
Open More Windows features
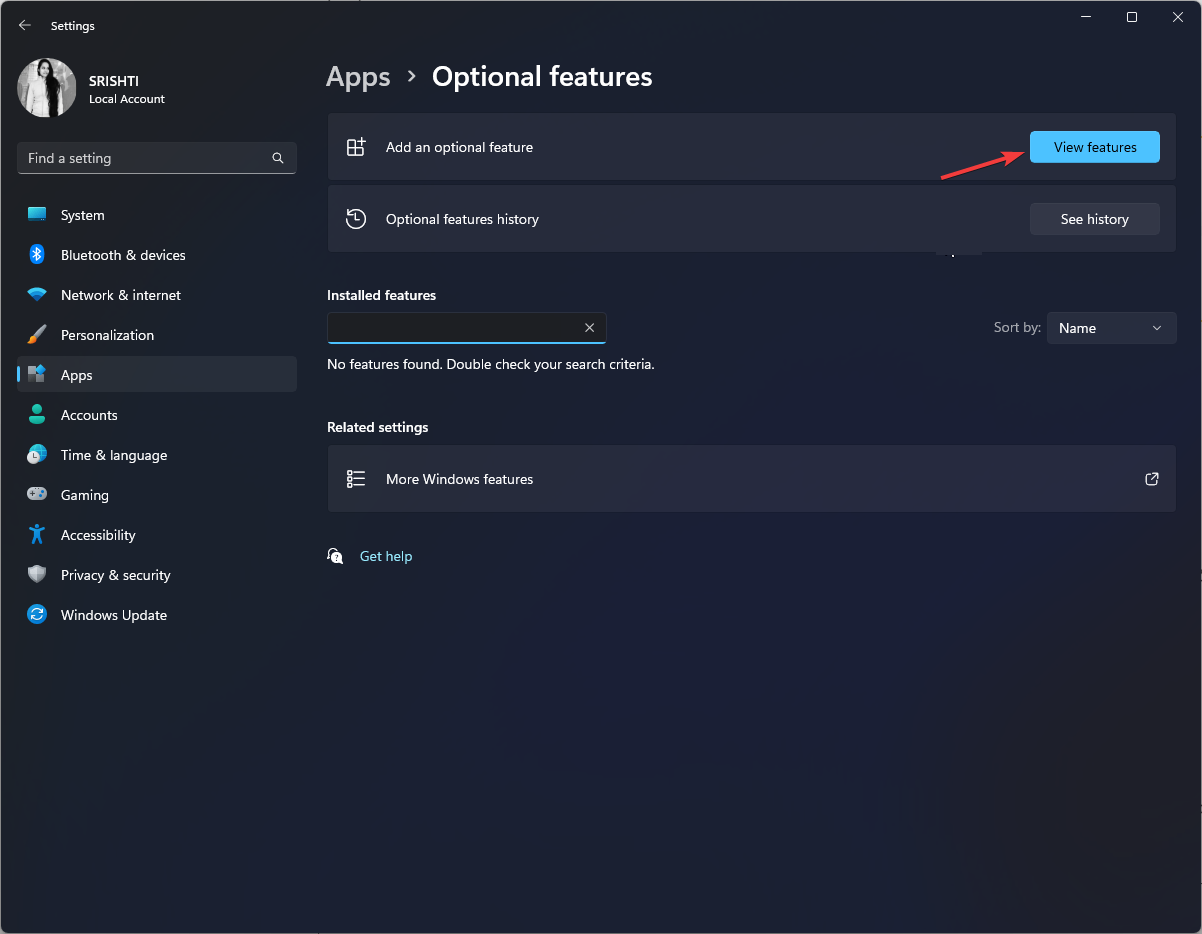[752, 479]
